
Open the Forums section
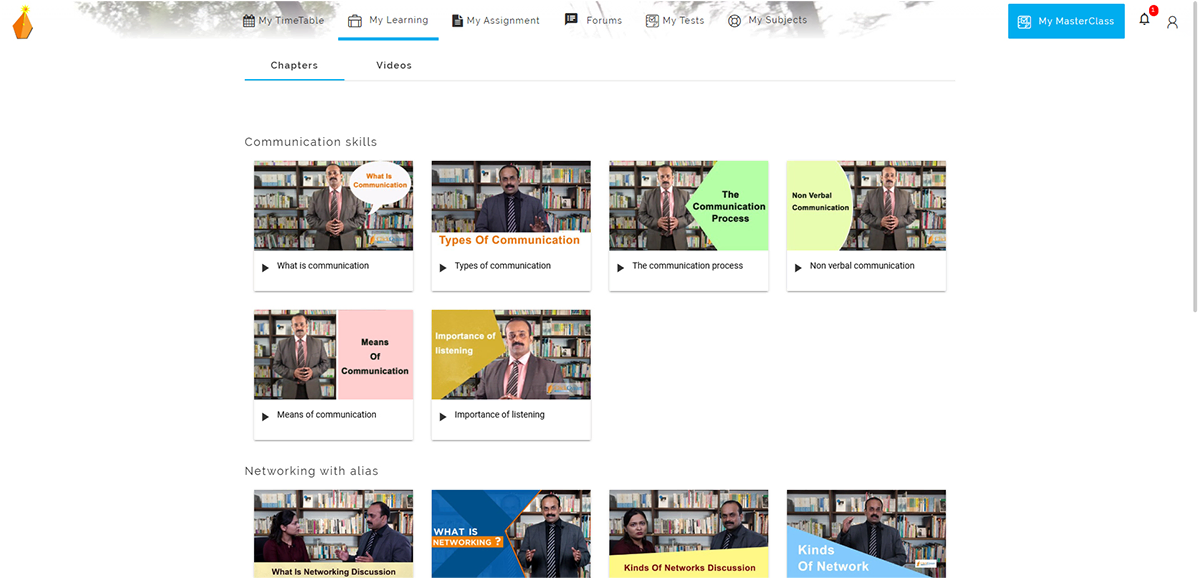click(x=593, y=20)
